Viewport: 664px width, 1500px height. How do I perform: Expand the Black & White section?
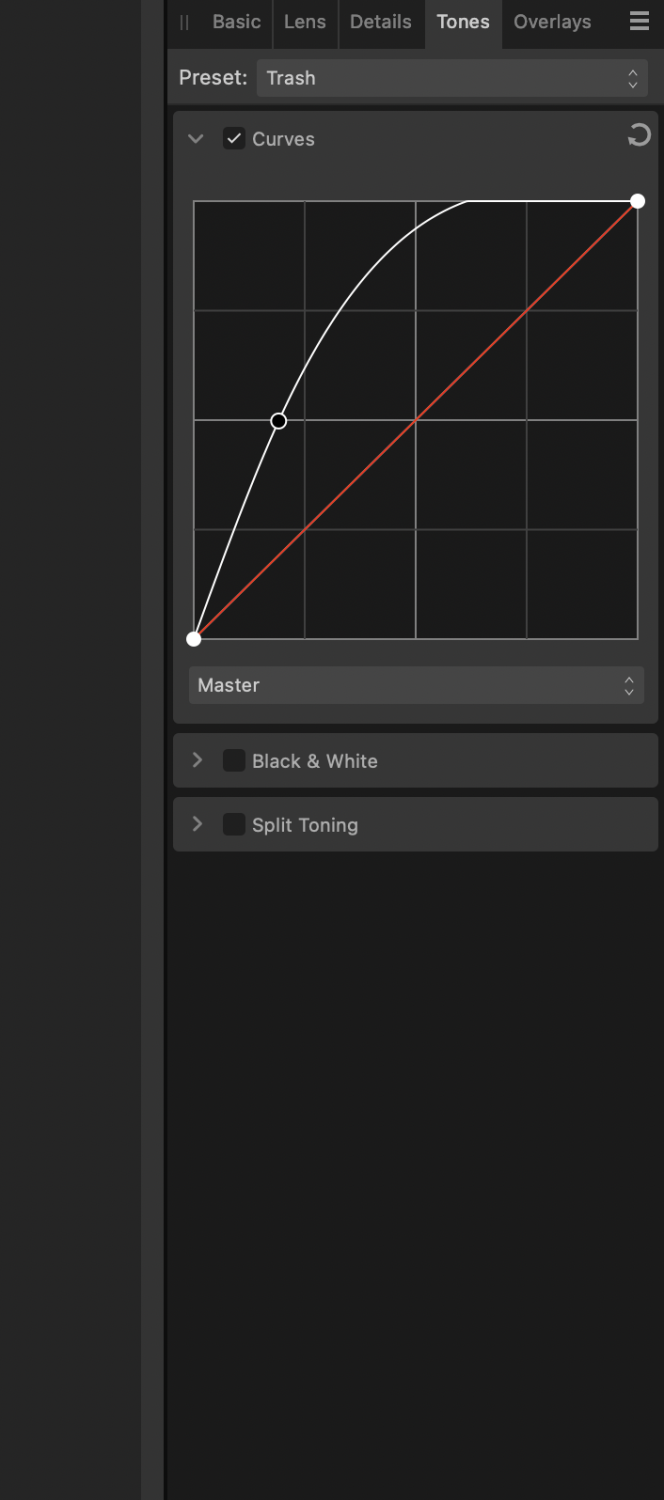coord(197,760)
